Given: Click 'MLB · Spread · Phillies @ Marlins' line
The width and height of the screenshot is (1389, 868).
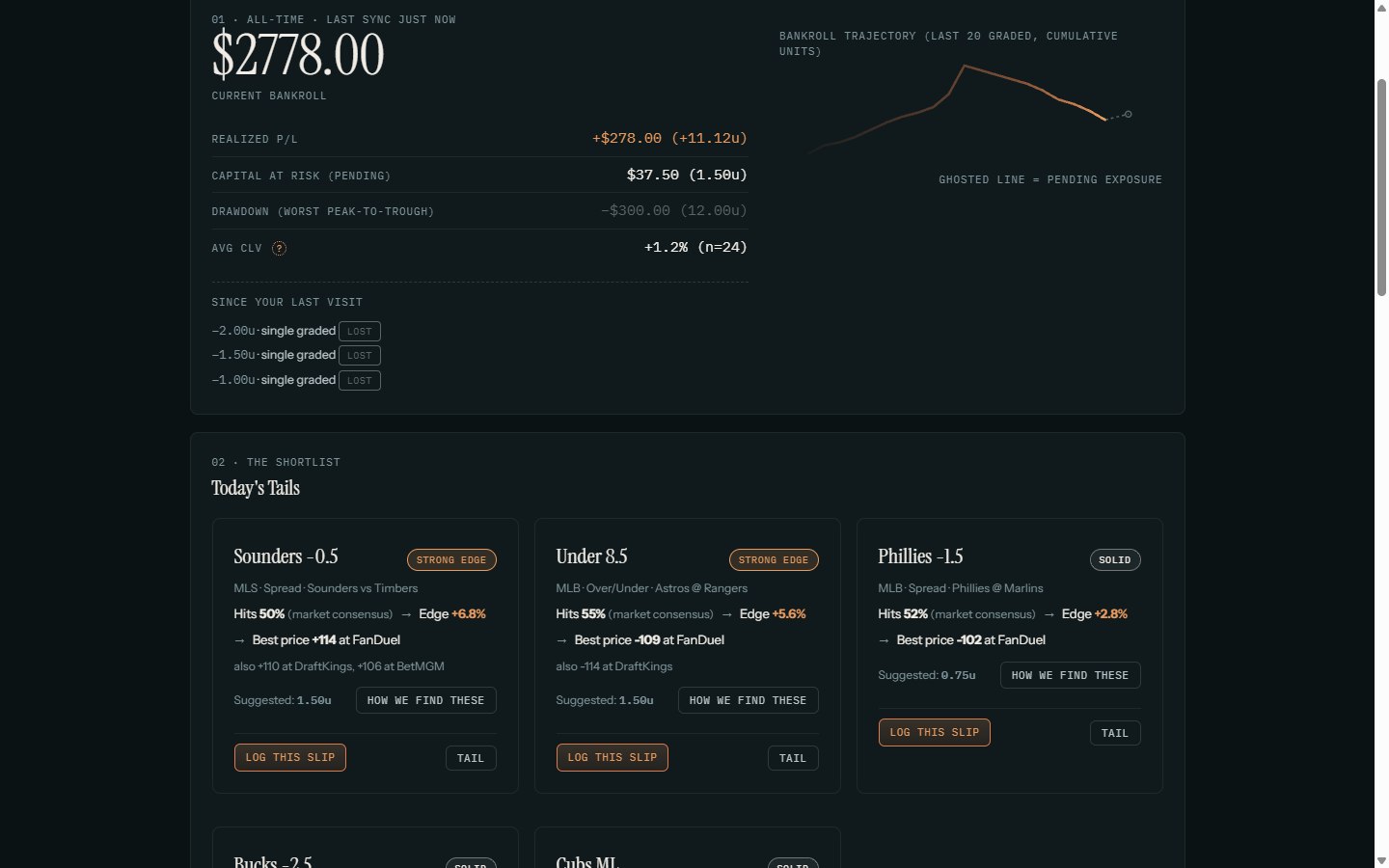Looking at the screenshot, I should tap(961, 588).
